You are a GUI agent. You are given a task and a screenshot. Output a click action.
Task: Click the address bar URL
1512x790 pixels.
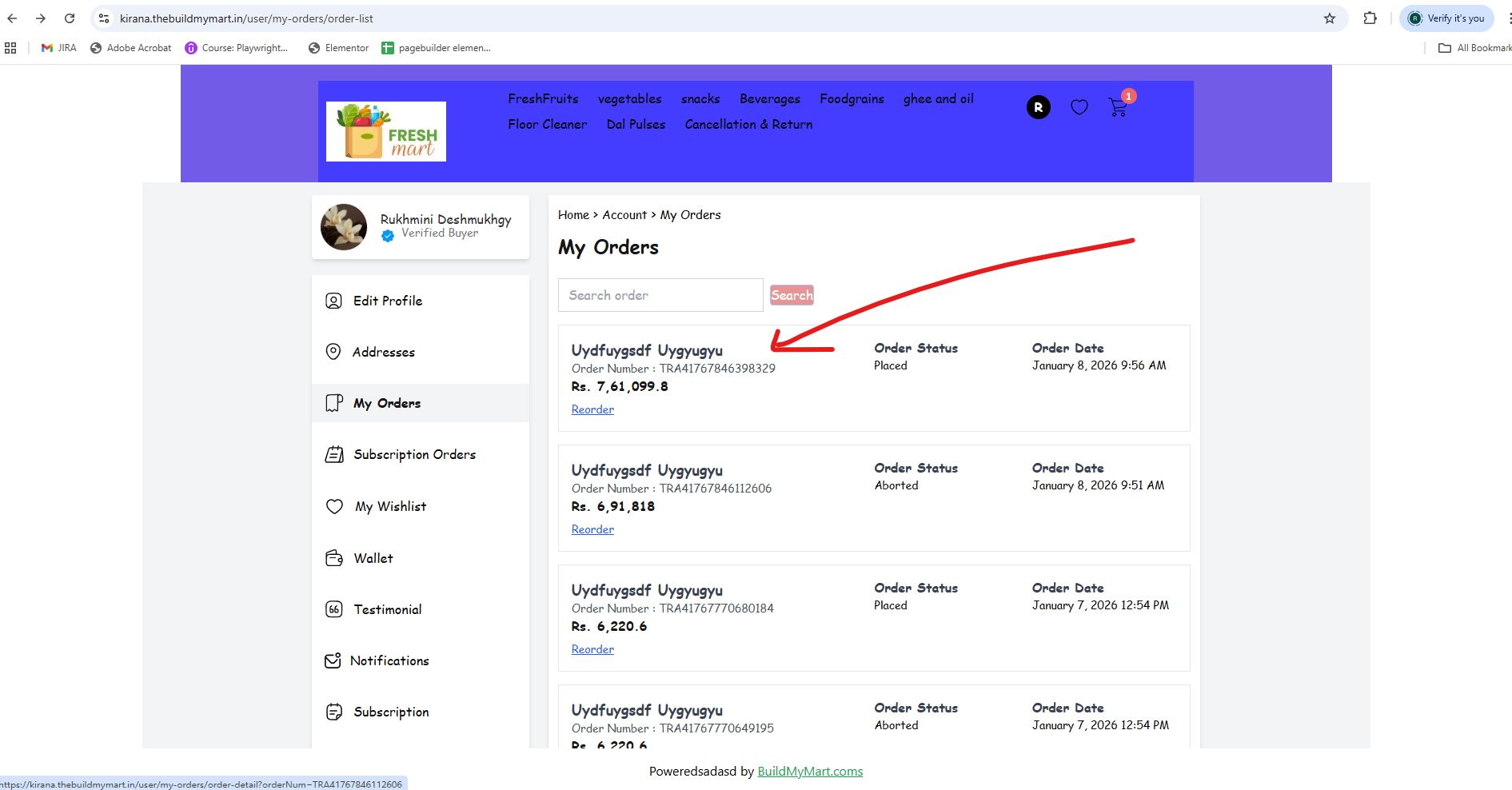tap(246, 18)
